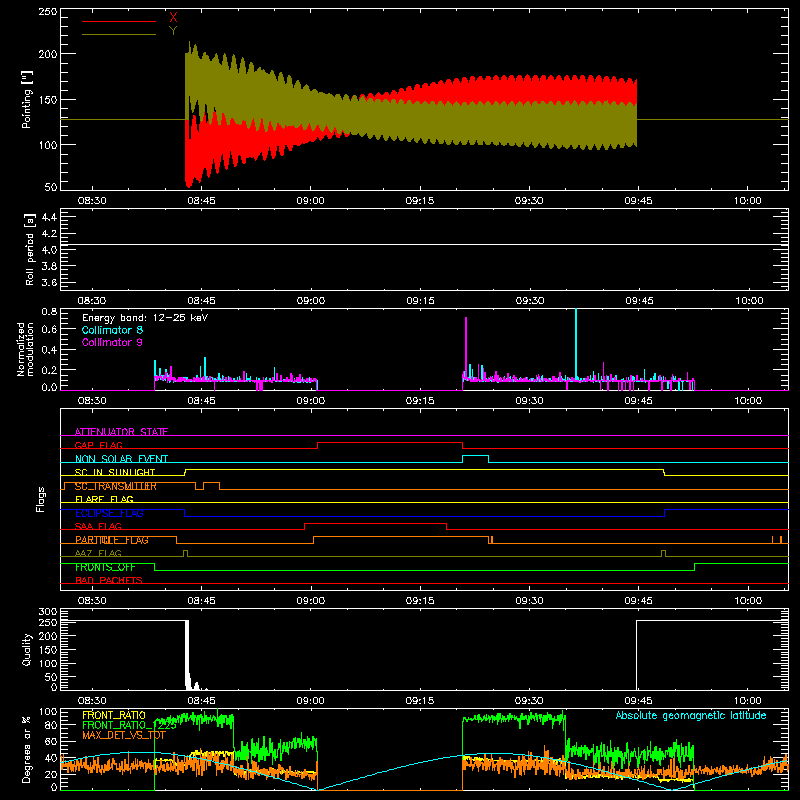This screenshot has height=800, width=800.
Task: Click the GAP_FLAG label
Action: click(x=99, y=445)
